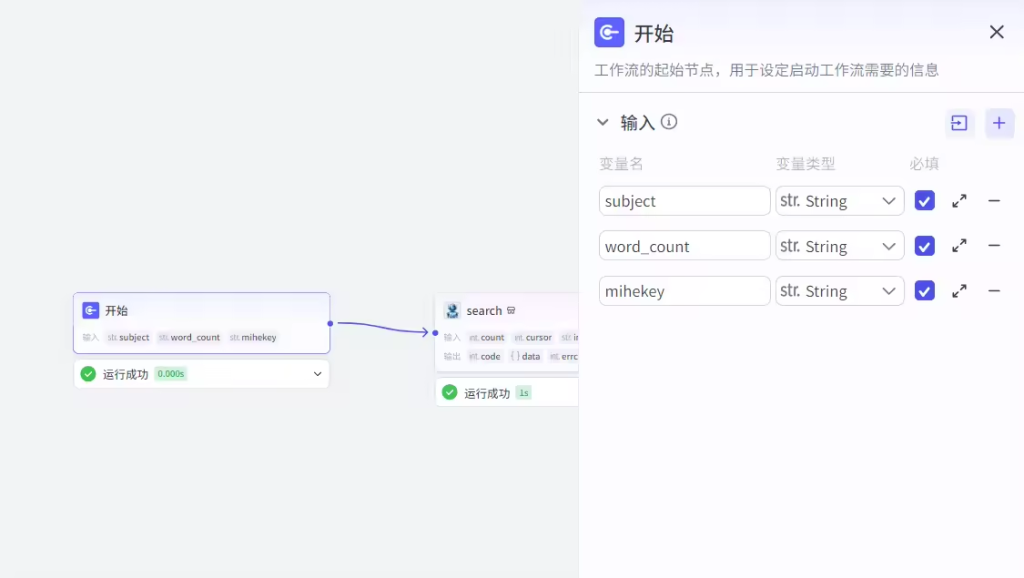Click the mihekey variable name field
Image resolution: width=1024 pixels, height=578 pixels.
click(x=684, y=291)
